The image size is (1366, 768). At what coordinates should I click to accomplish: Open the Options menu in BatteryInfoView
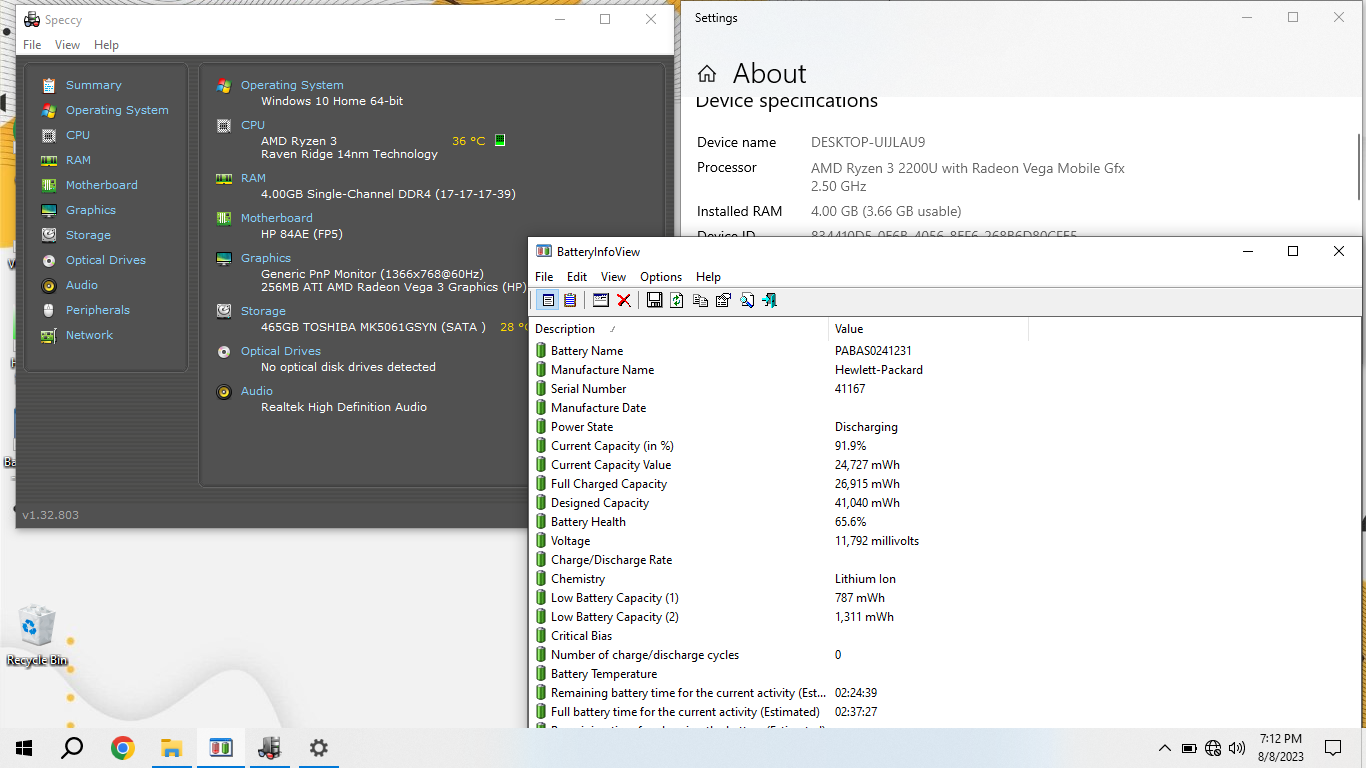coord(661,277)
